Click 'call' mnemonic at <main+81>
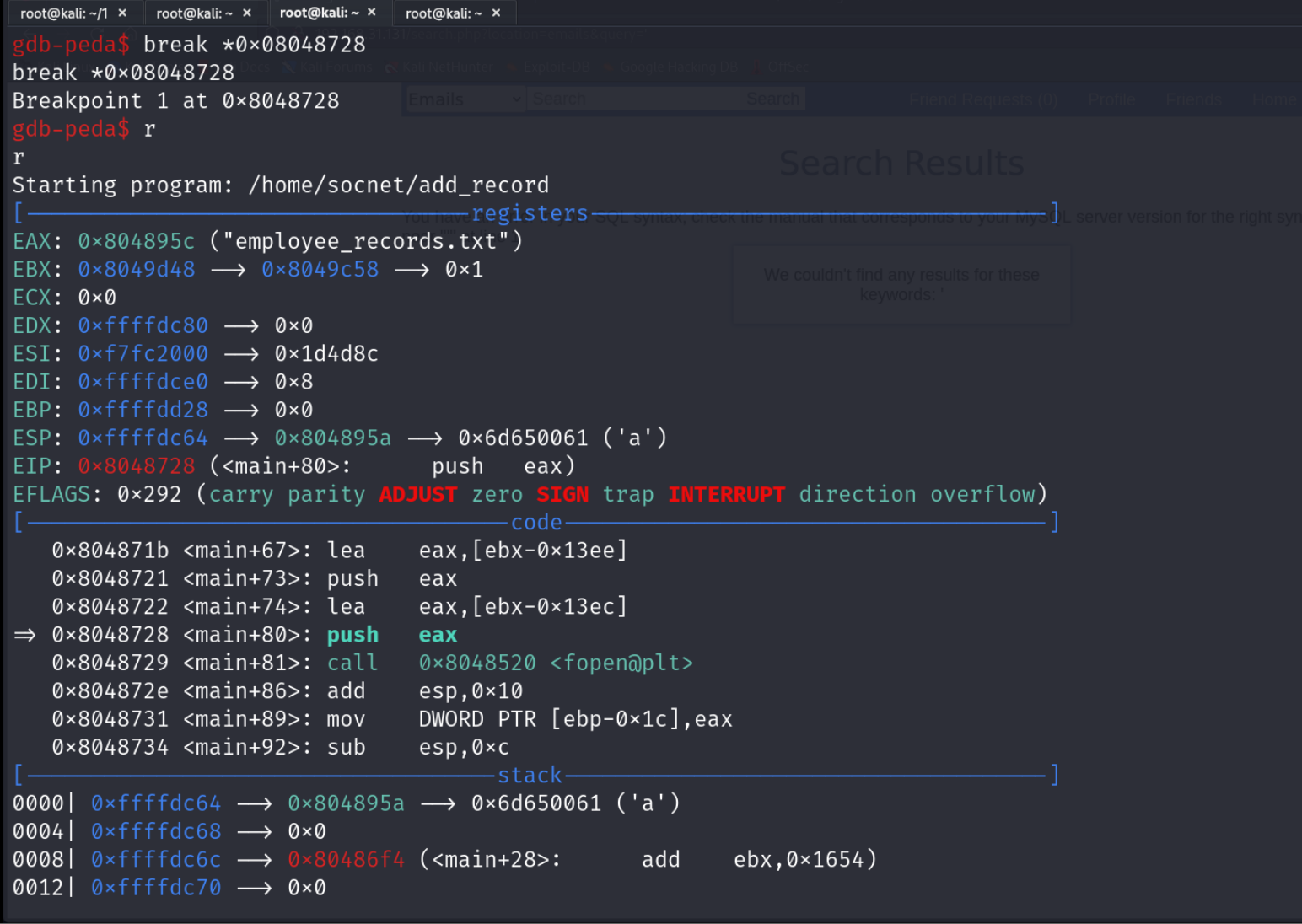1302x924 pixels. point(352,663)
